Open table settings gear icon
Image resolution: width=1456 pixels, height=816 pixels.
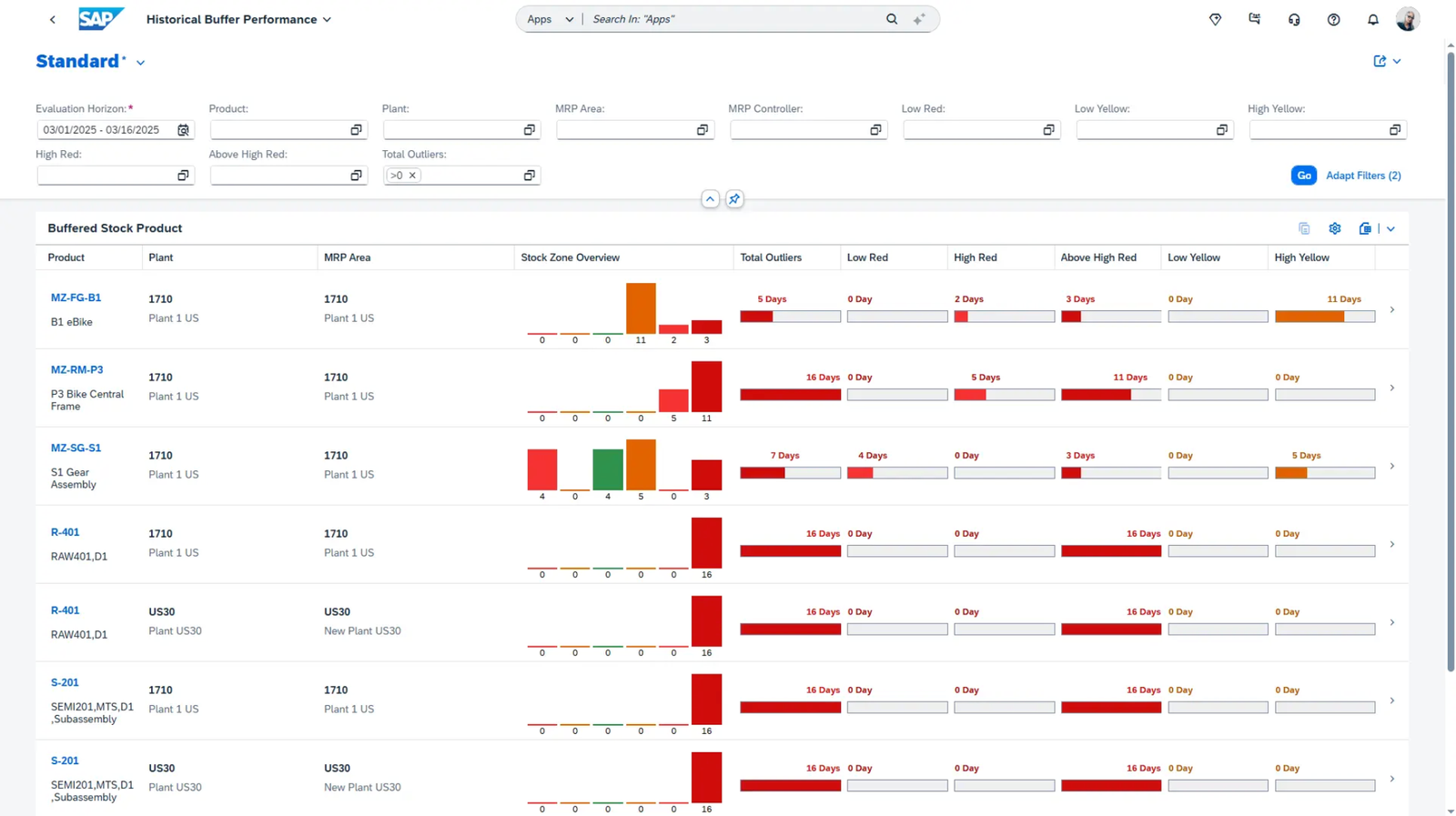(1334, 228)
